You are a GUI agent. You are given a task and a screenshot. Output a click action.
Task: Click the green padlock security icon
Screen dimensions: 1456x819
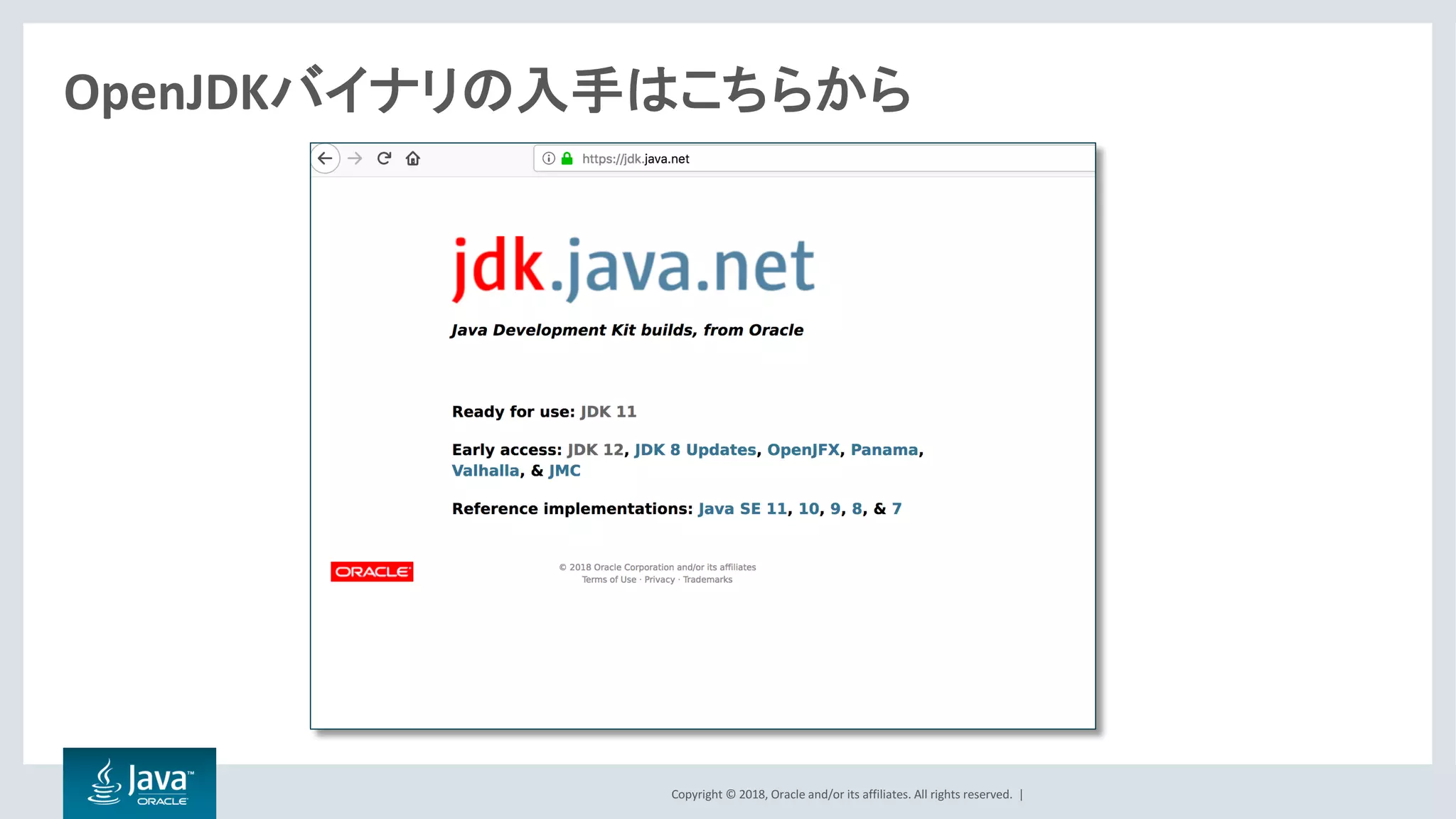(x=567, y=159)
